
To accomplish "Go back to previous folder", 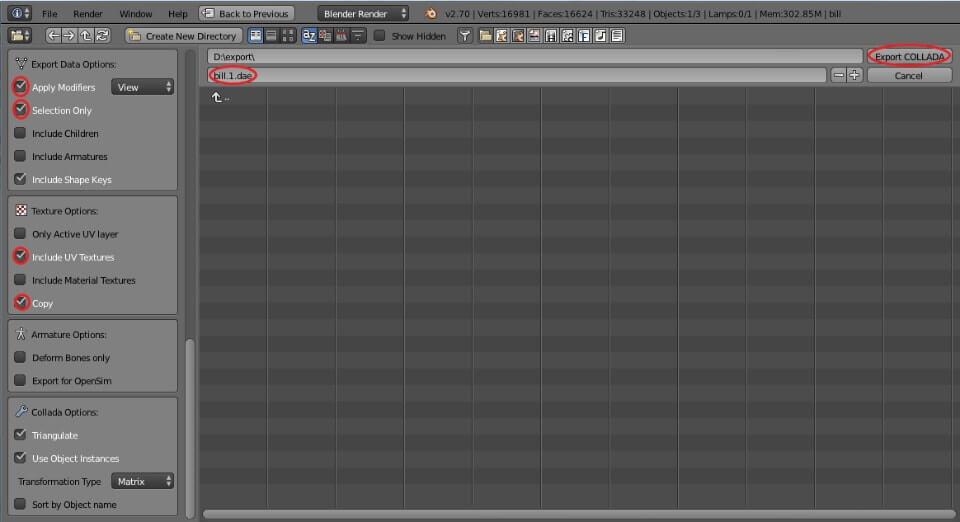I will click(x=53, y=35).
